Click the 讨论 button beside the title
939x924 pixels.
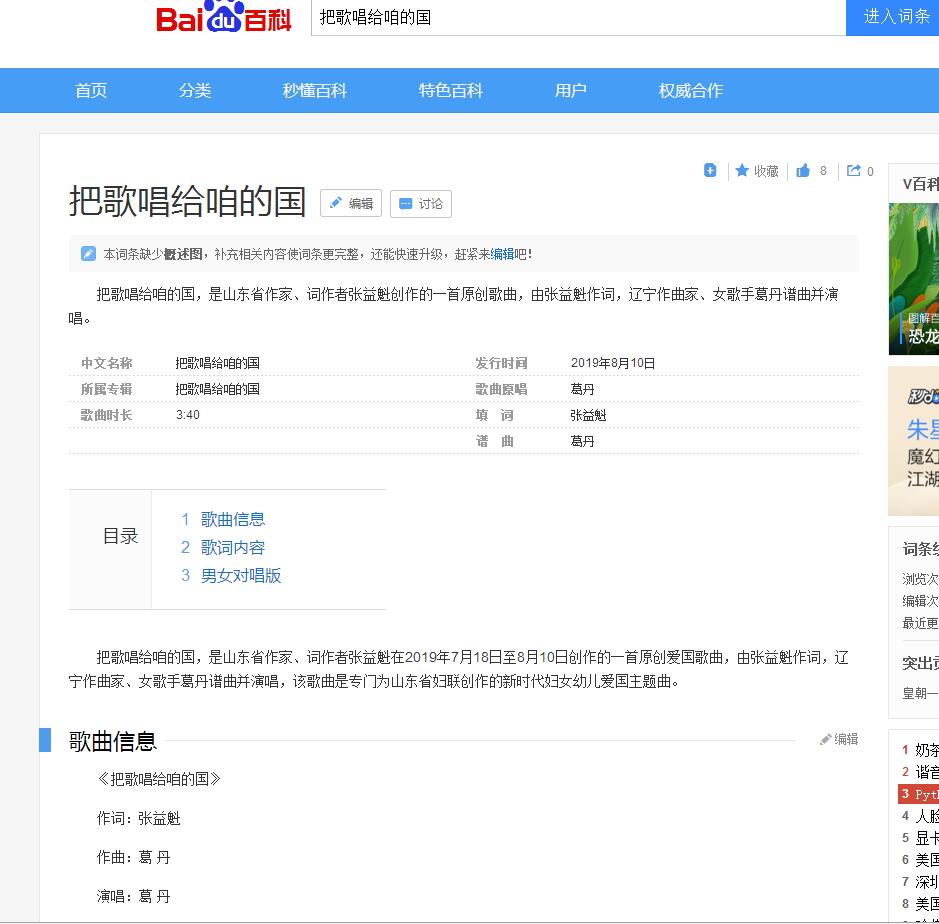(420, 204)
